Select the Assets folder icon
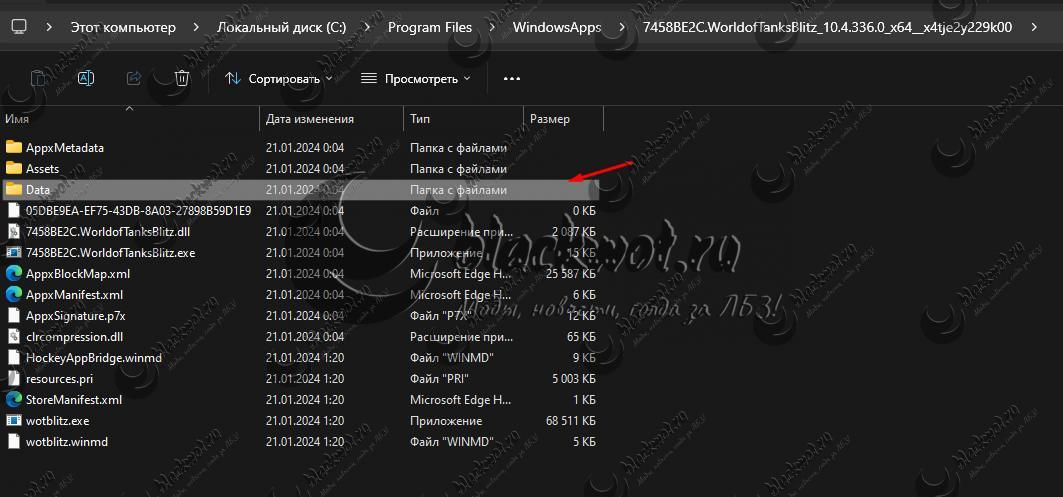1063x497 pixels. [x=14, y=168]
